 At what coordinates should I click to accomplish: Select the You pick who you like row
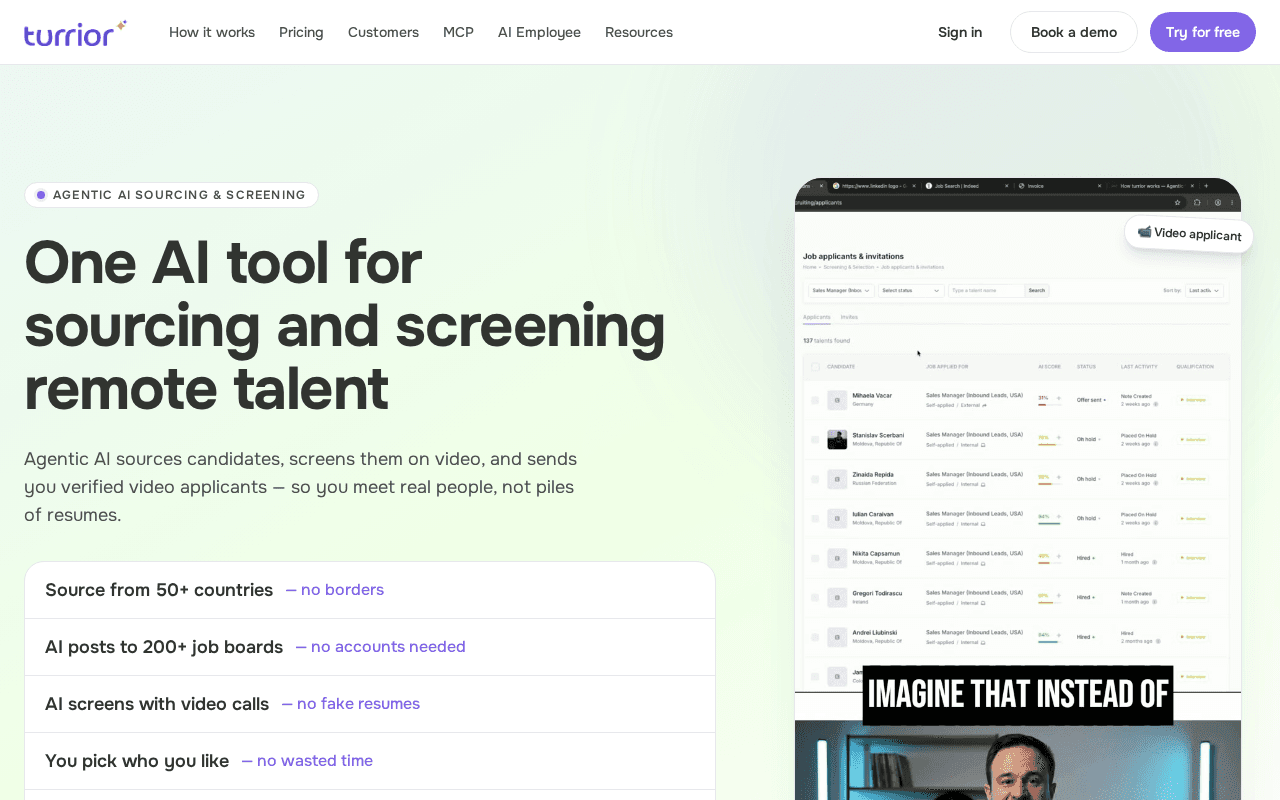coord(370,761)
